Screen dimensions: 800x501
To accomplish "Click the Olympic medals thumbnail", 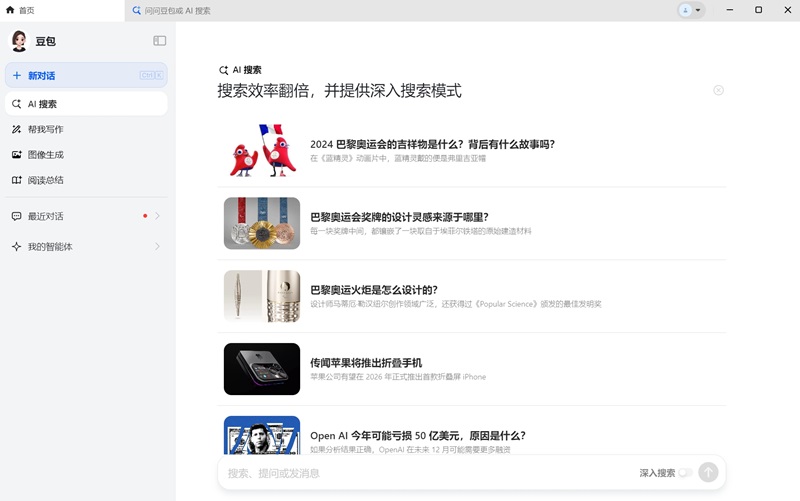I will pos(262,223).
